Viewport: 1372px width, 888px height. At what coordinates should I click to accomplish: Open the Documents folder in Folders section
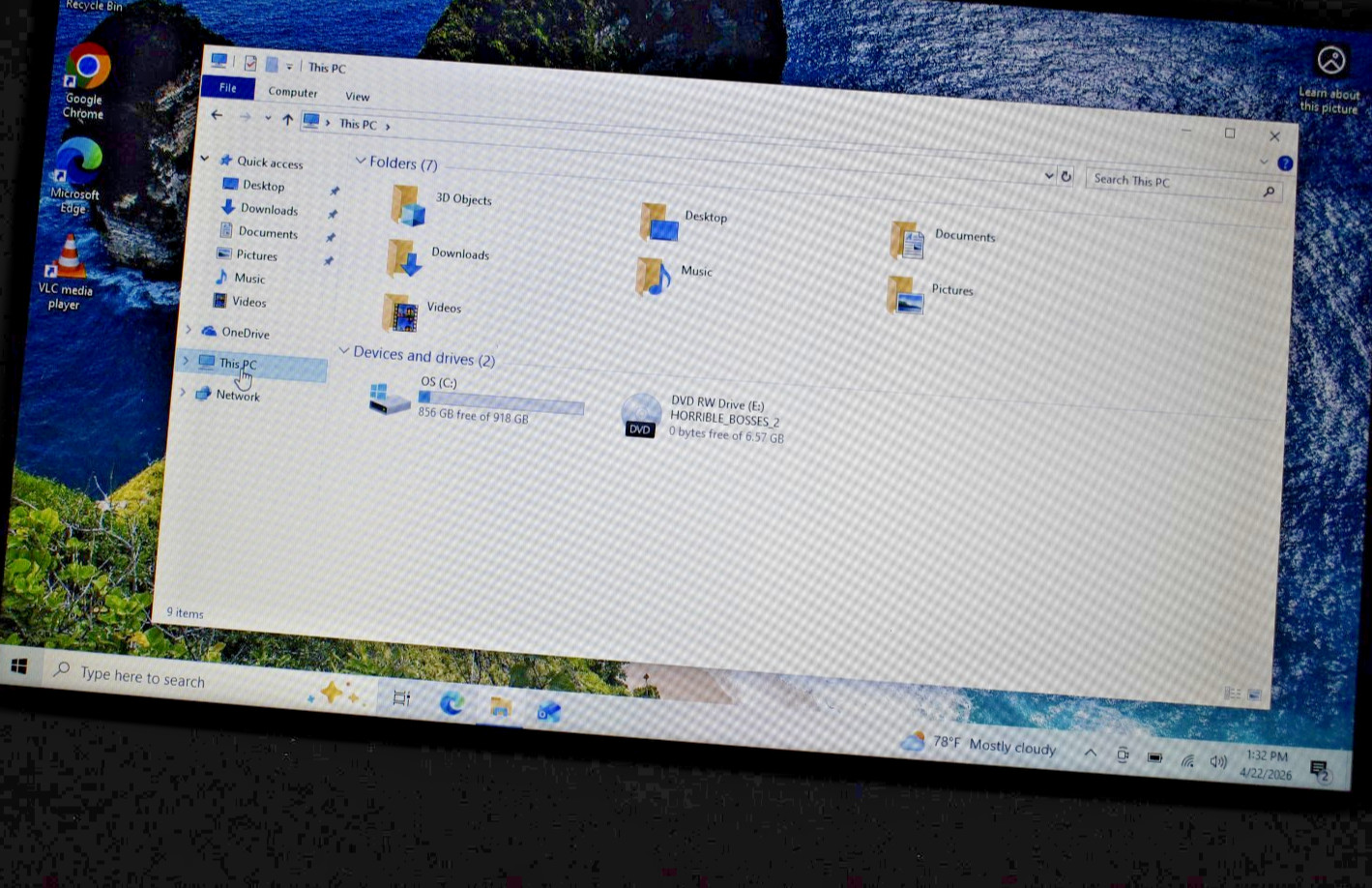pos(908,241)
